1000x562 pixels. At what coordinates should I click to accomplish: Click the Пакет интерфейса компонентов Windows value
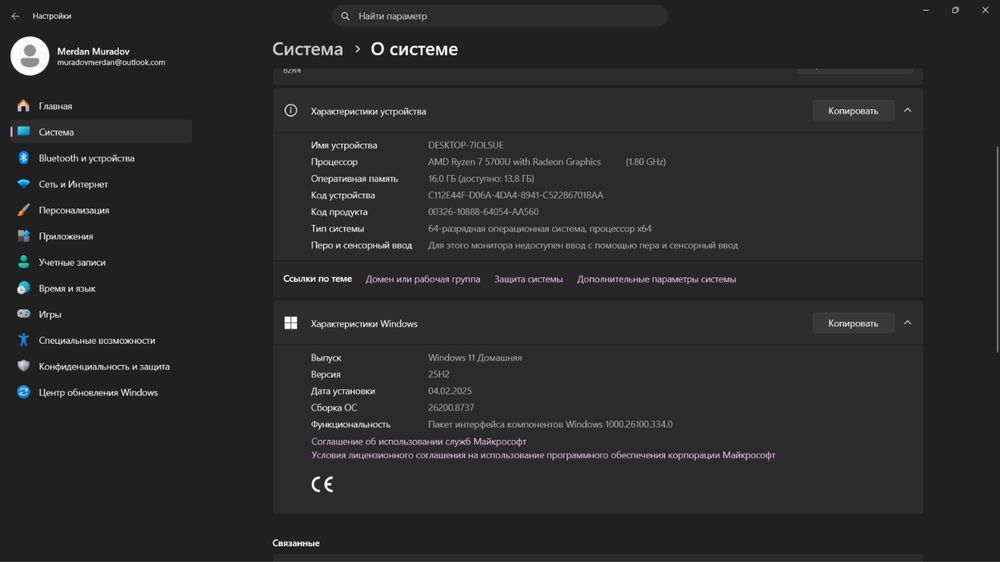click(x=550, y=424)
